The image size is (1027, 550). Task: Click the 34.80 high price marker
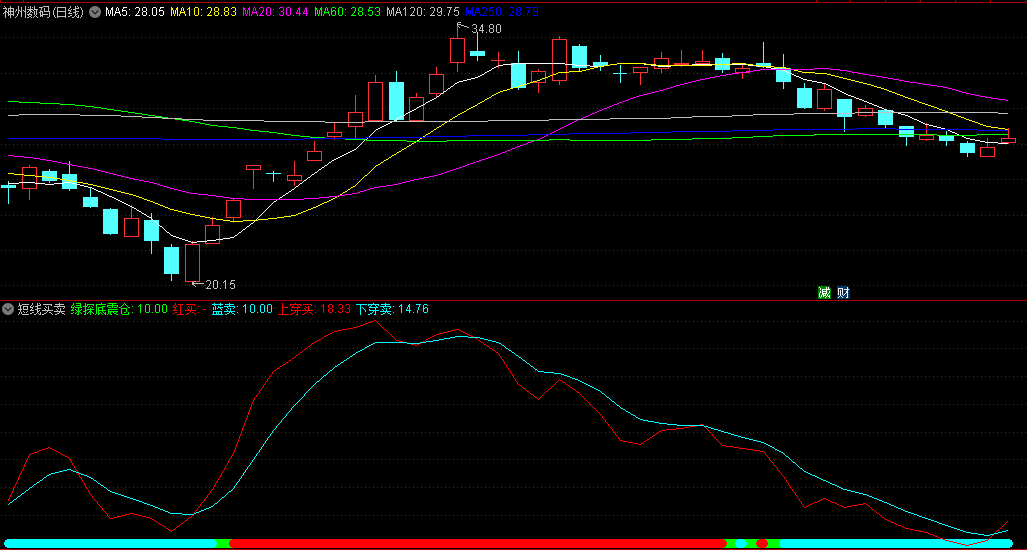click(x=486, y=29)
